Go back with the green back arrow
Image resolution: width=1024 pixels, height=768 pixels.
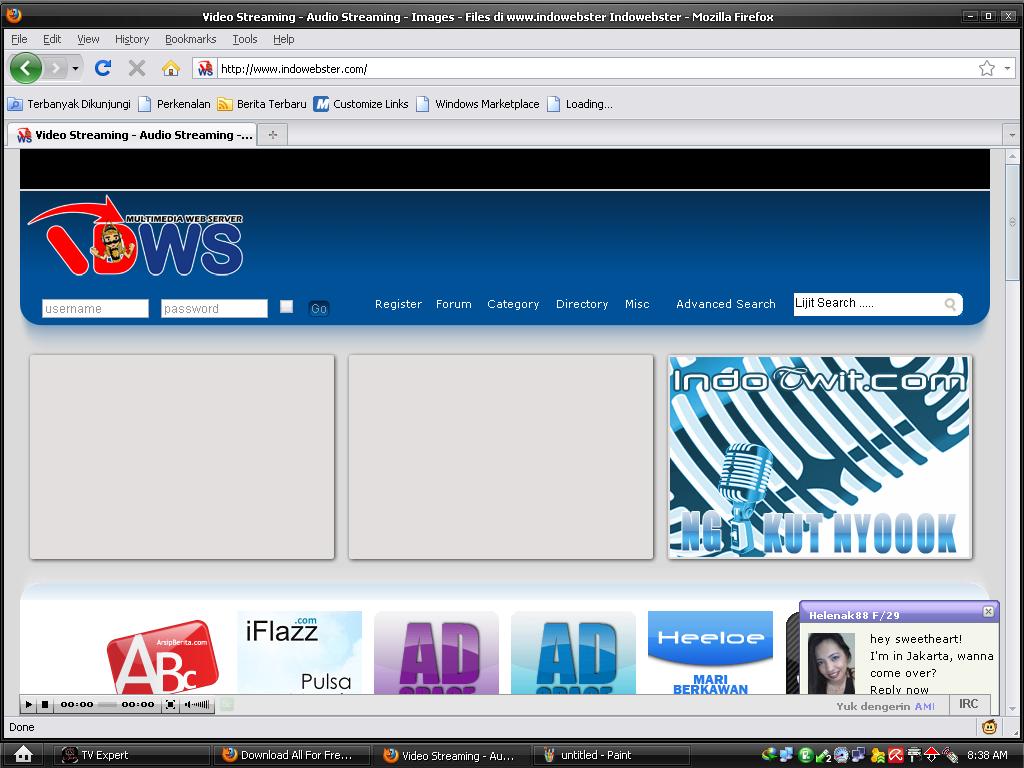25,68
